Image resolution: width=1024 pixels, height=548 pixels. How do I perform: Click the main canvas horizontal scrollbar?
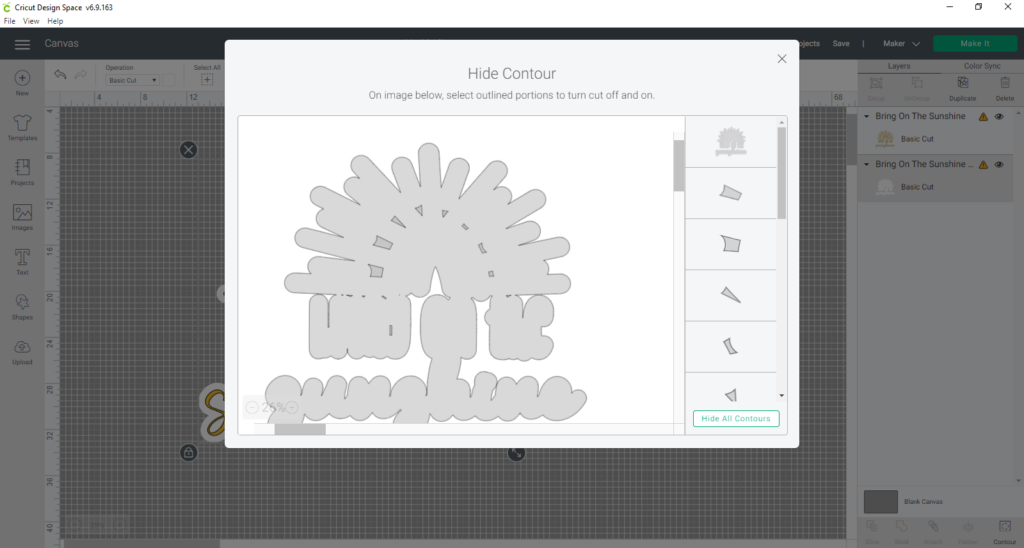(142, 543)
